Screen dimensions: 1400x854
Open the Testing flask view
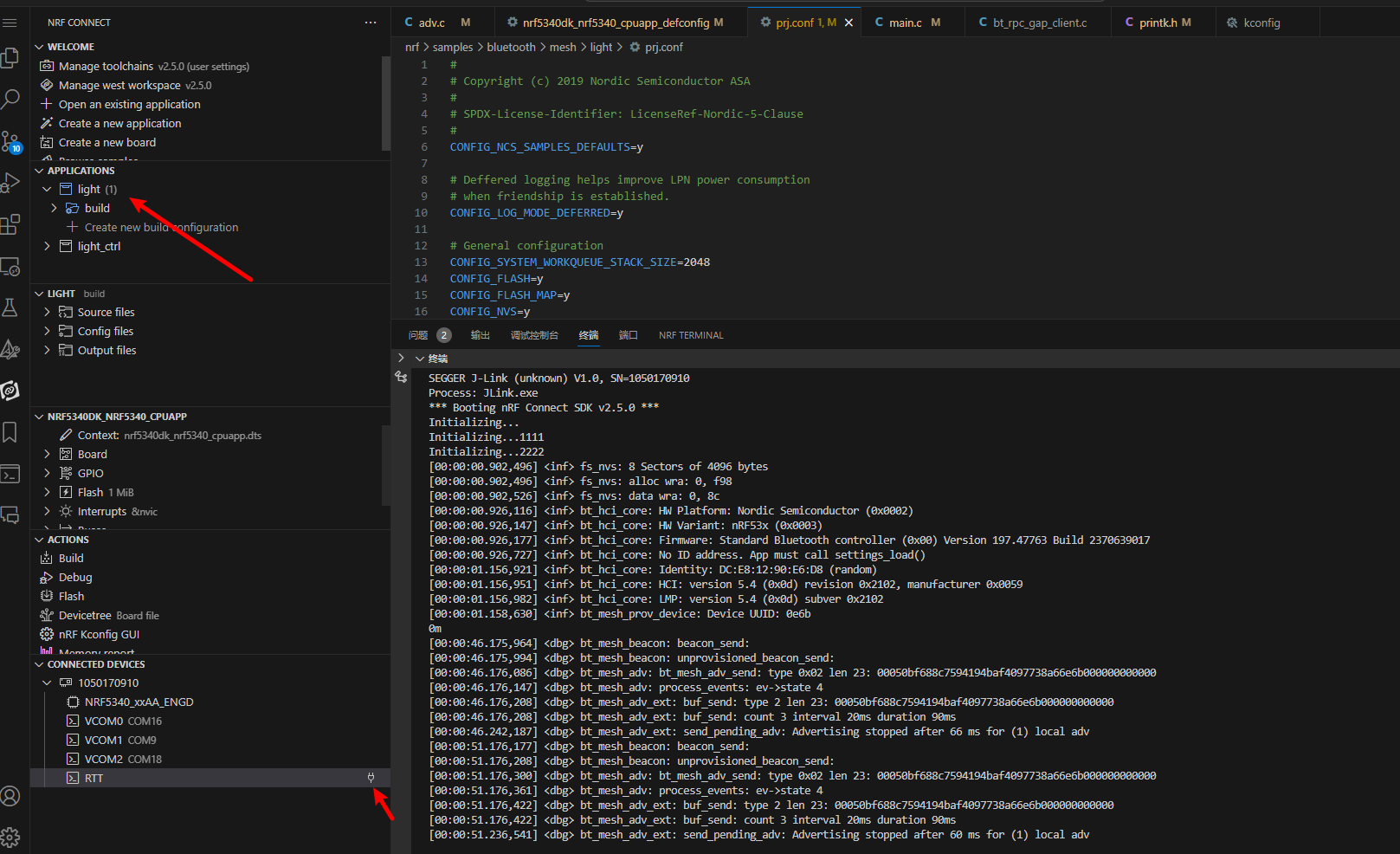10,307
